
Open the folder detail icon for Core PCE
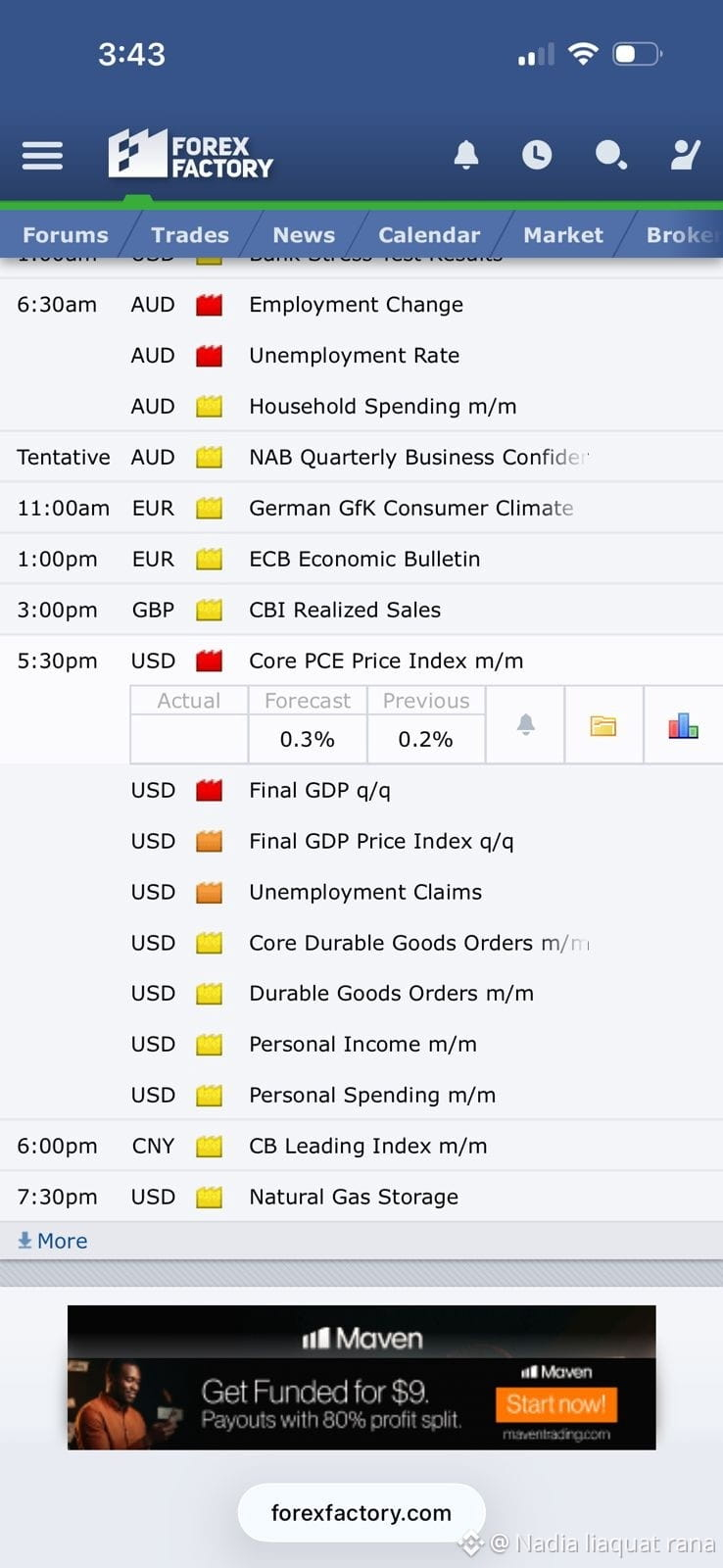pyautogui.click(x=603, y=725)
